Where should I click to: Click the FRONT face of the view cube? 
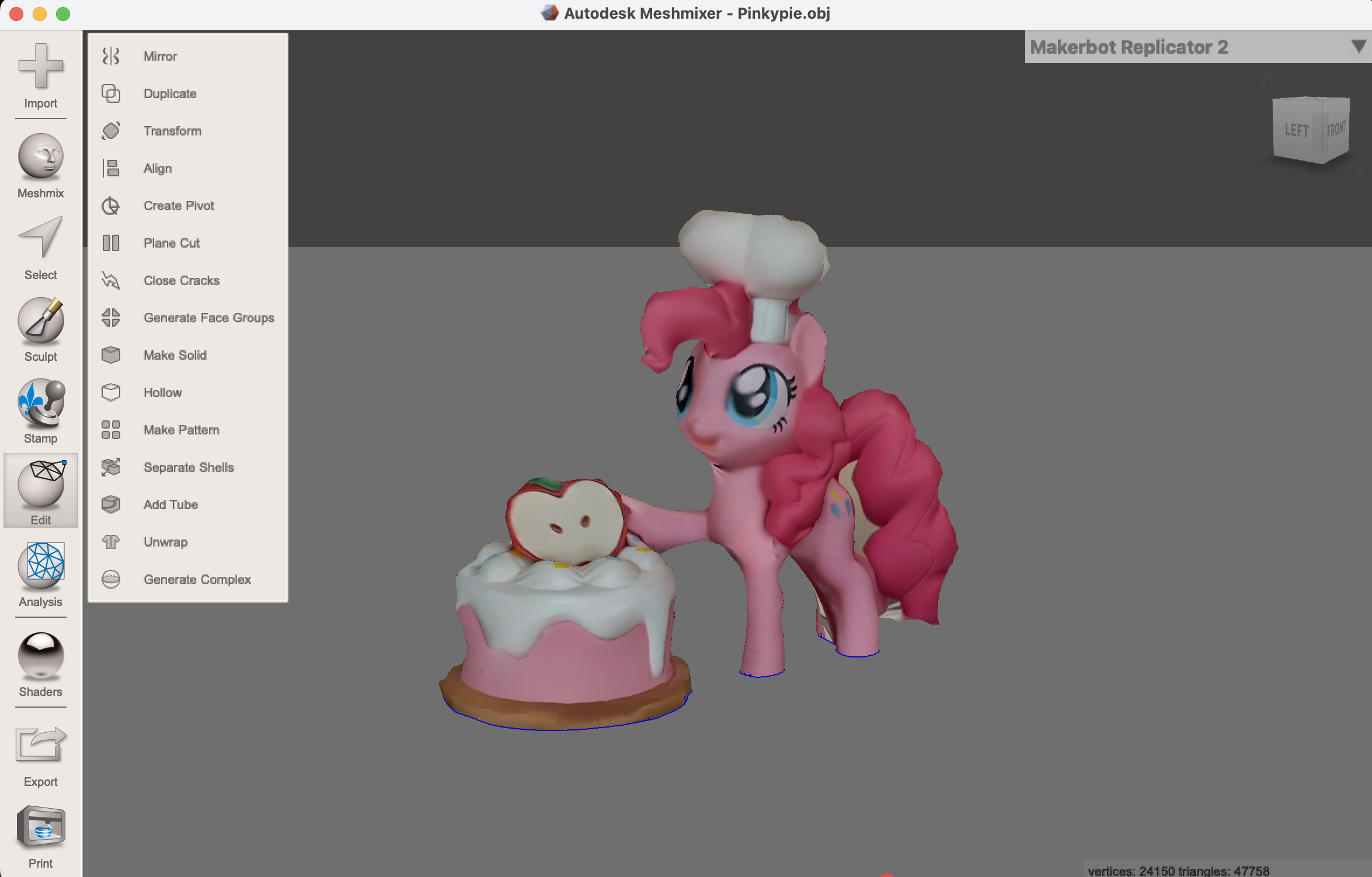click(1336, 128)
